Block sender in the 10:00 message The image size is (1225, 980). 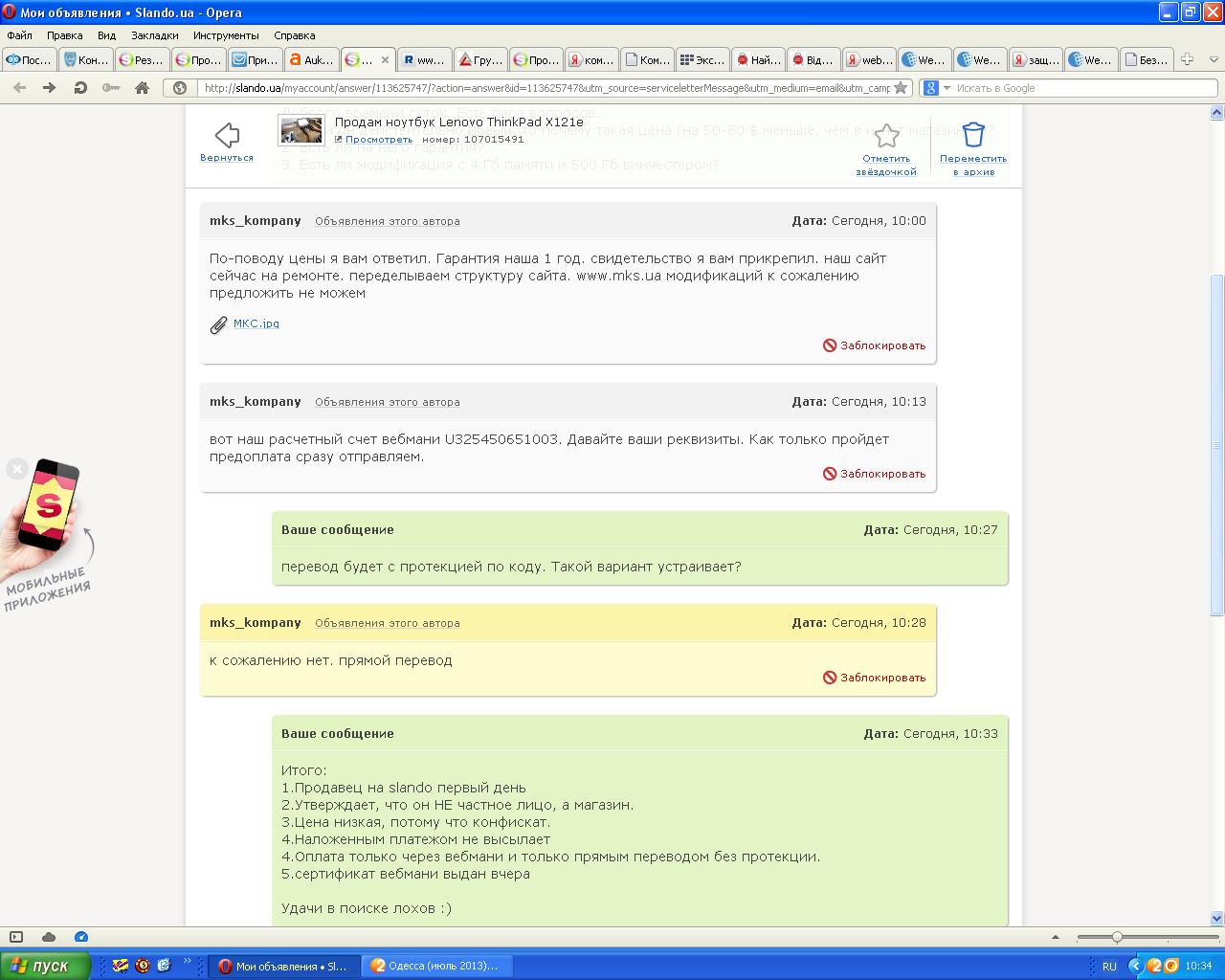875,345
